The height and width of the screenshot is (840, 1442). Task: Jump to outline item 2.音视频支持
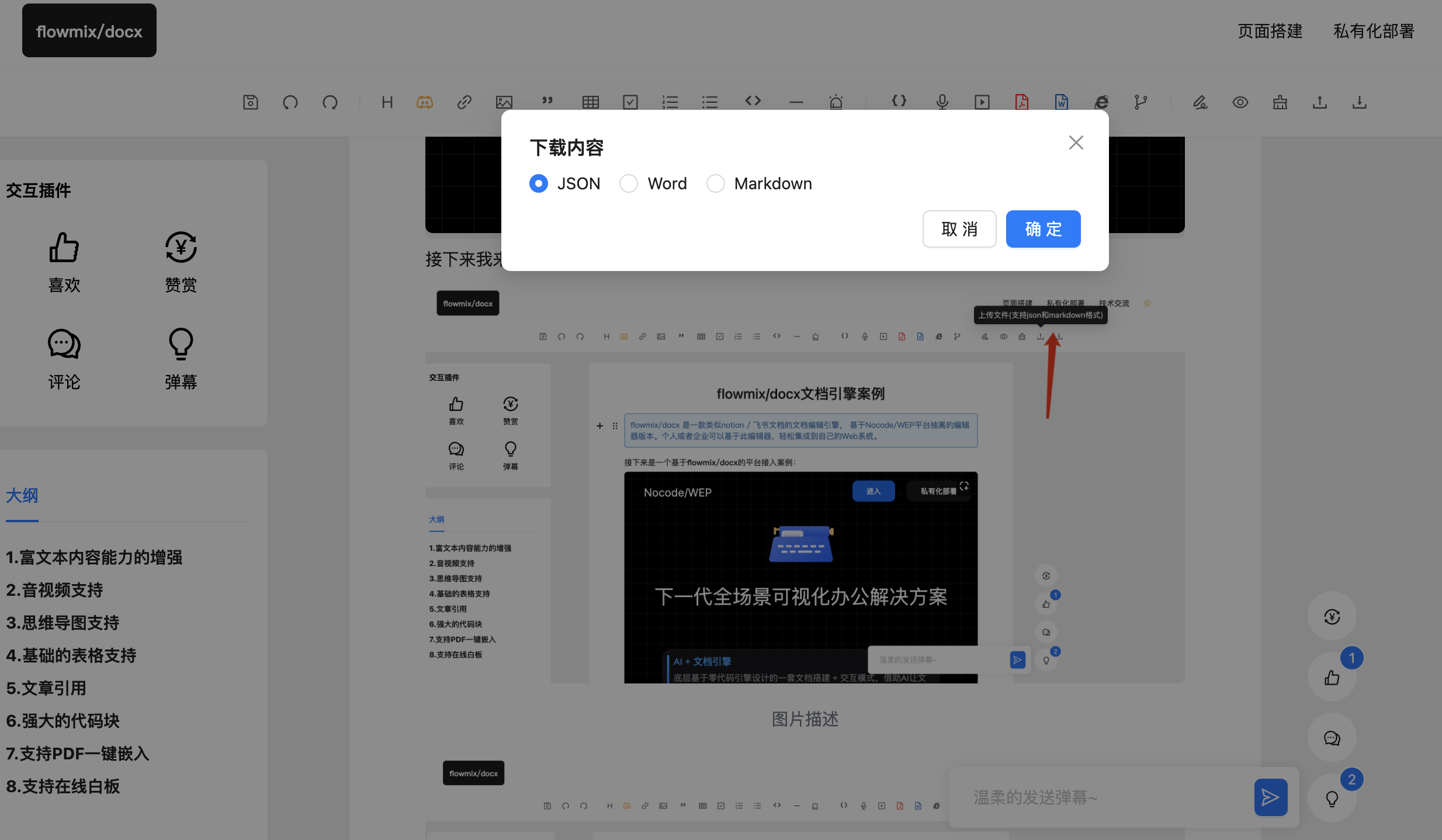(54, 590)
